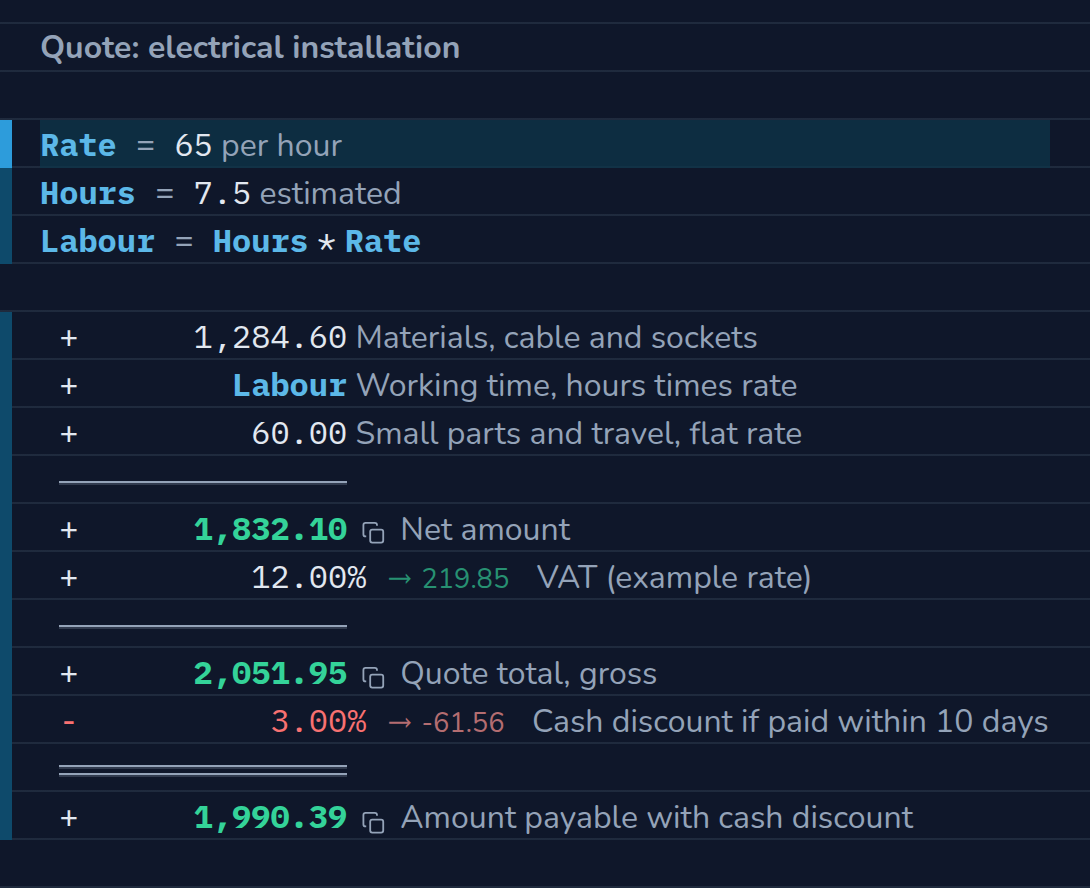Click the computed VAT value 219.85
This screenshot has height=888, width=1090.
point(465,579)
